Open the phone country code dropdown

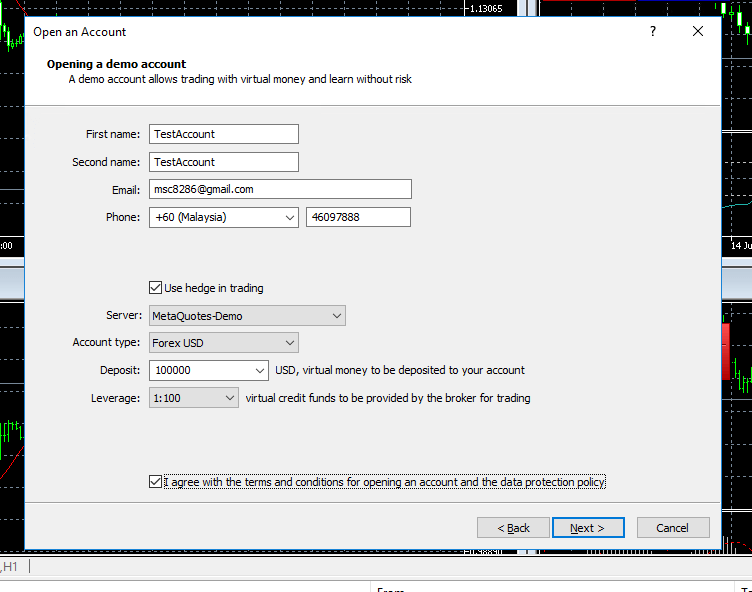[x=289, y=217]
